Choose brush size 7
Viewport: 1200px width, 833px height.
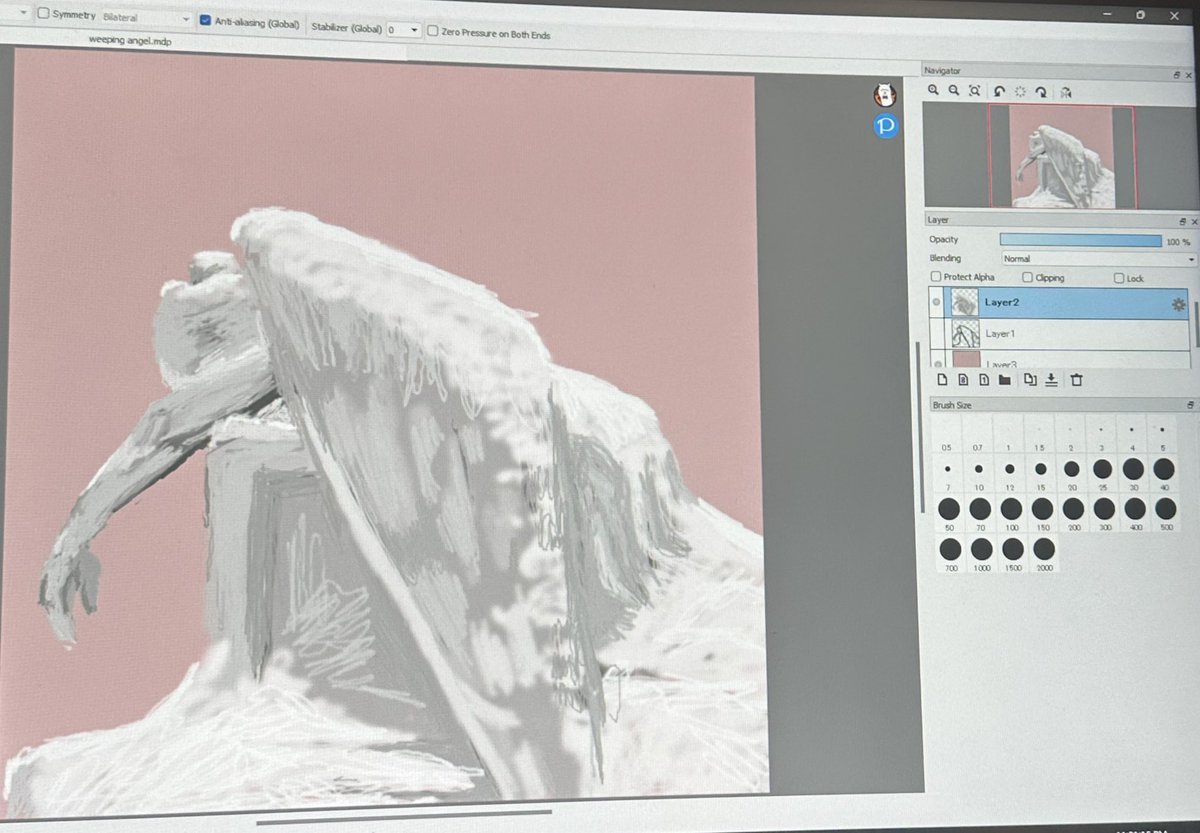[947, 473]
